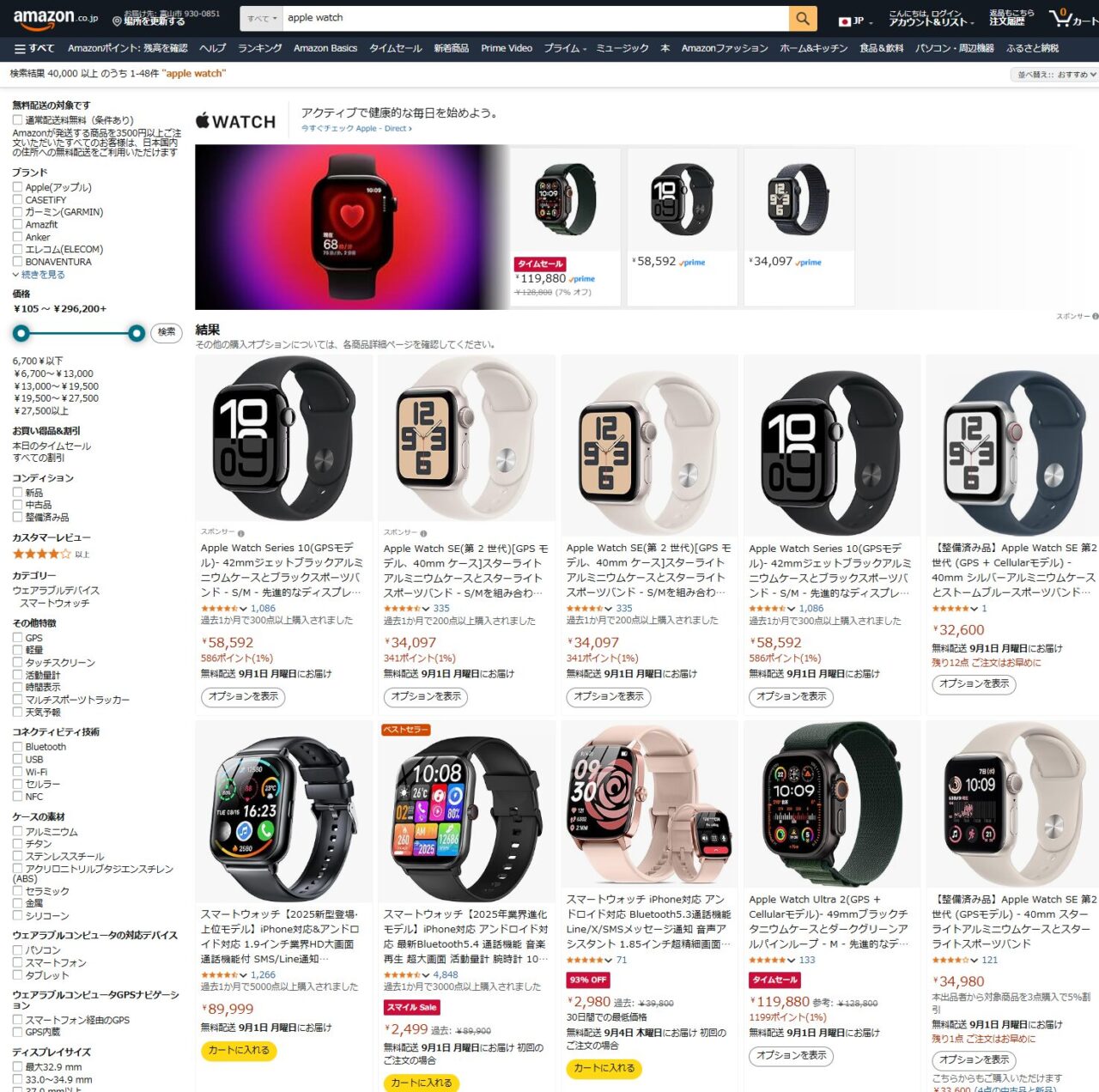This screenshot has height=1092, width=1099.
Task: Select the four stars and up rating
Action: [x=51, y=554]
